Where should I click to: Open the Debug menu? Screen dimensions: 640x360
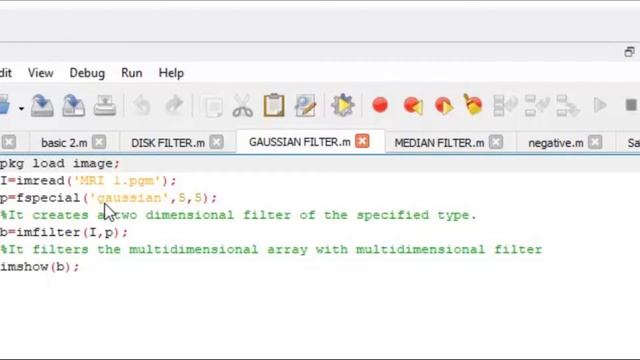point(87,73)
